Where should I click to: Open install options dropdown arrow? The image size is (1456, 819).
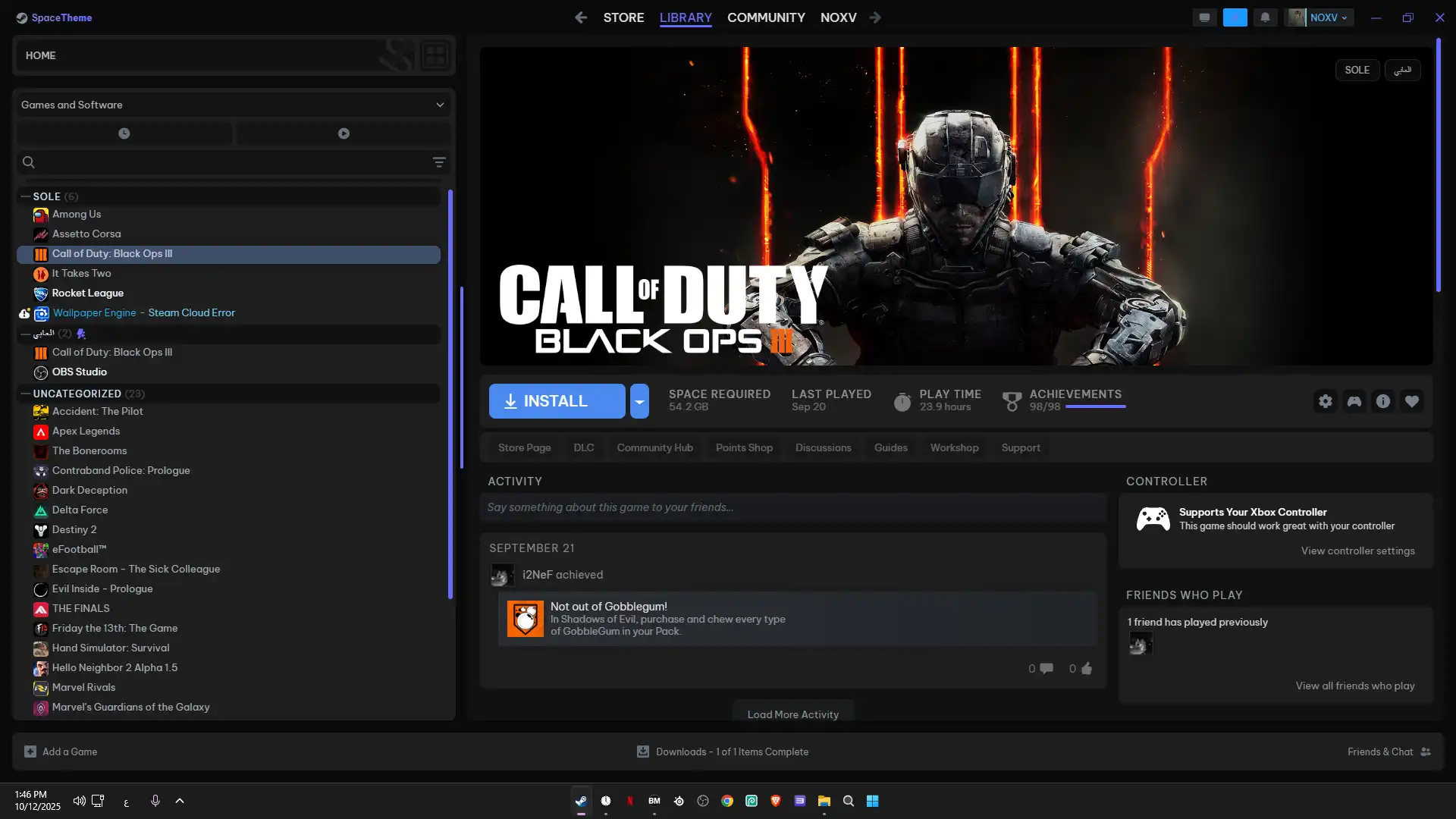(x=639, y=401)
